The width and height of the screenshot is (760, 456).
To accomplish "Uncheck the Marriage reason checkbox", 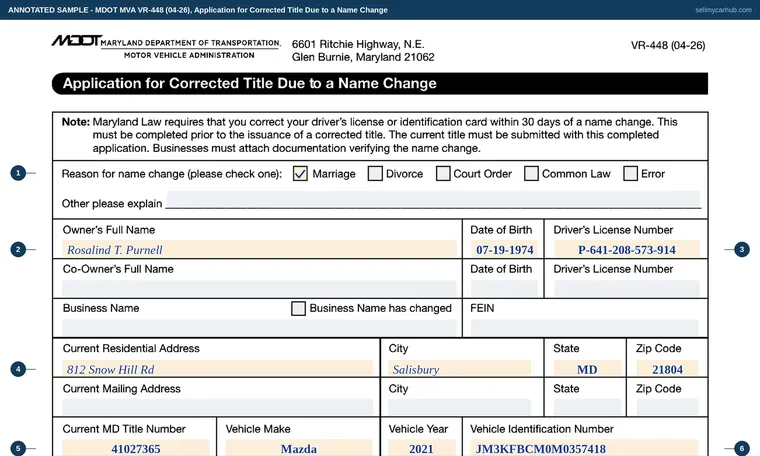I will coord(300,173).
